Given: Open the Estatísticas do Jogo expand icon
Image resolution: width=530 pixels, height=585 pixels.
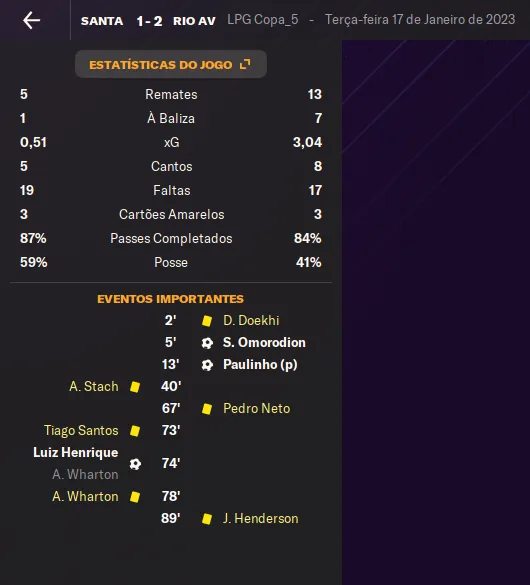Looking at the screenshot, I should click(x=245, y=64).
